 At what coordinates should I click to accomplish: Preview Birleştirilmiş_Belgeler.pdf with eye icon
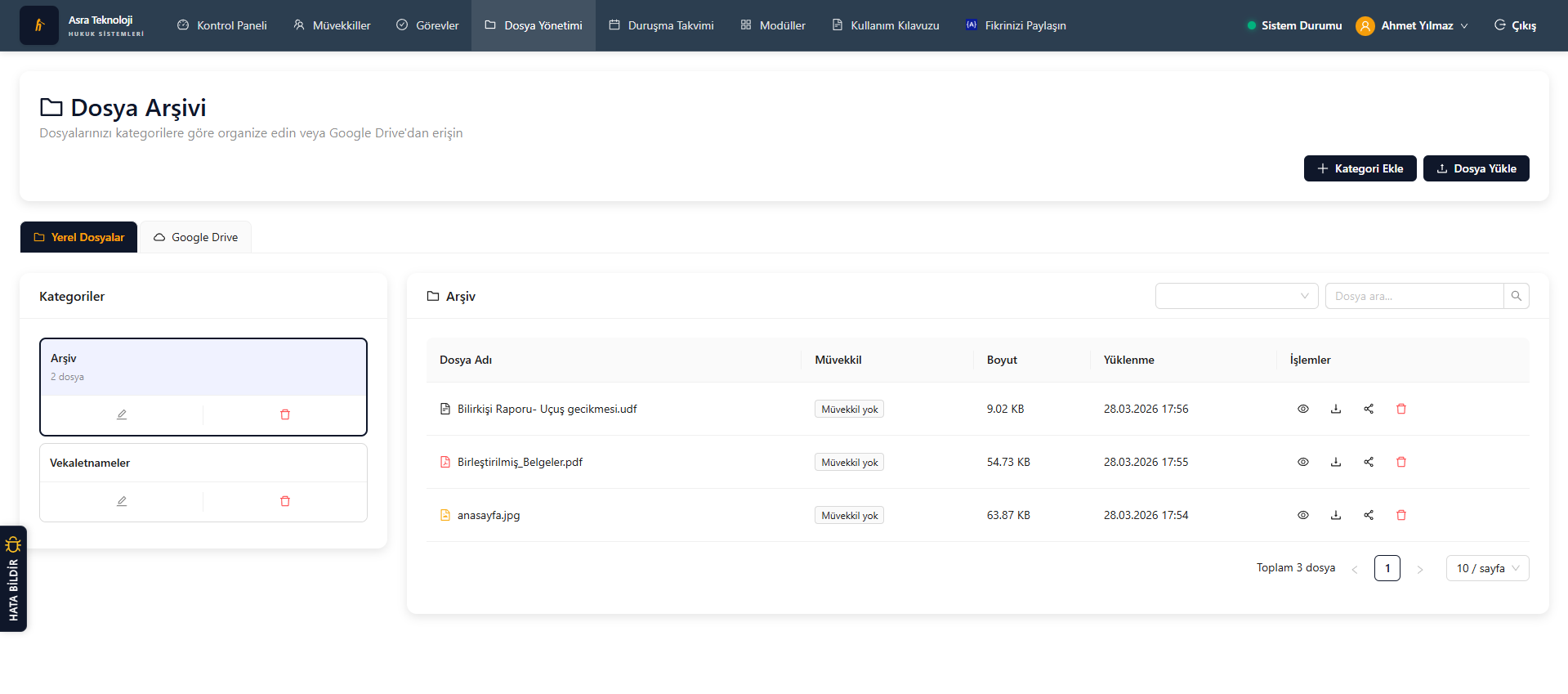point(1303,462)
